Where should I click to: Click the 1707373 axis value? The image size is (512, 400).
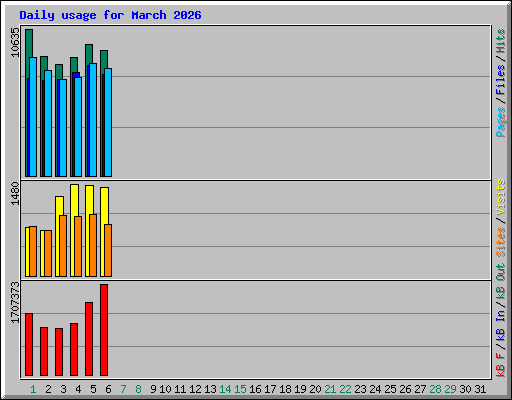pos(15,303)
